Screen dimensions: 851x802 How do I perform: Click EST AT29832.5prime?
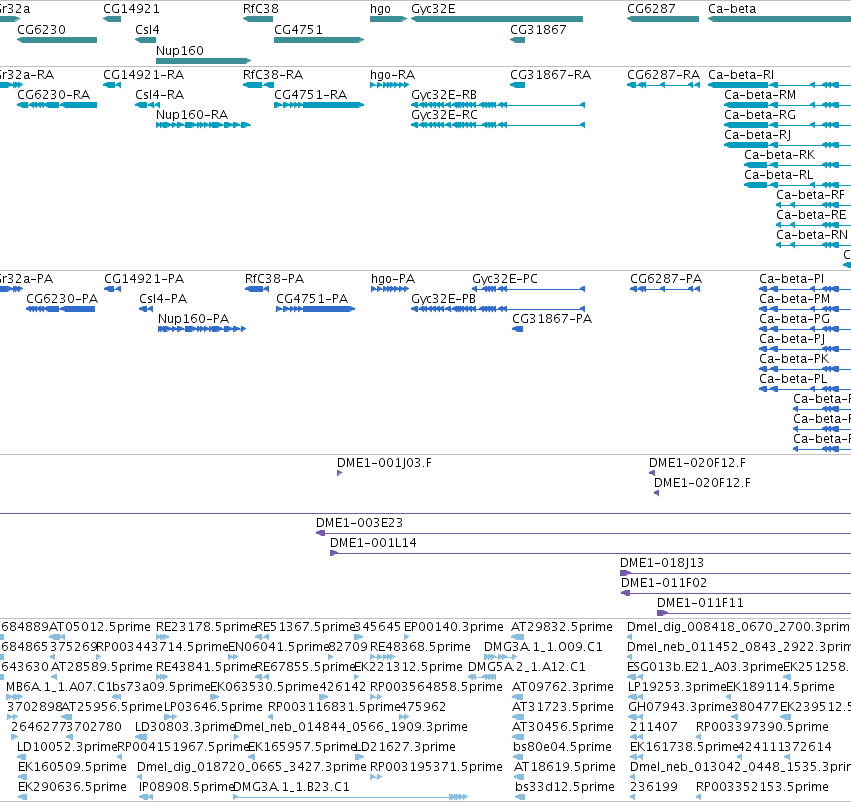click(562, 627)
